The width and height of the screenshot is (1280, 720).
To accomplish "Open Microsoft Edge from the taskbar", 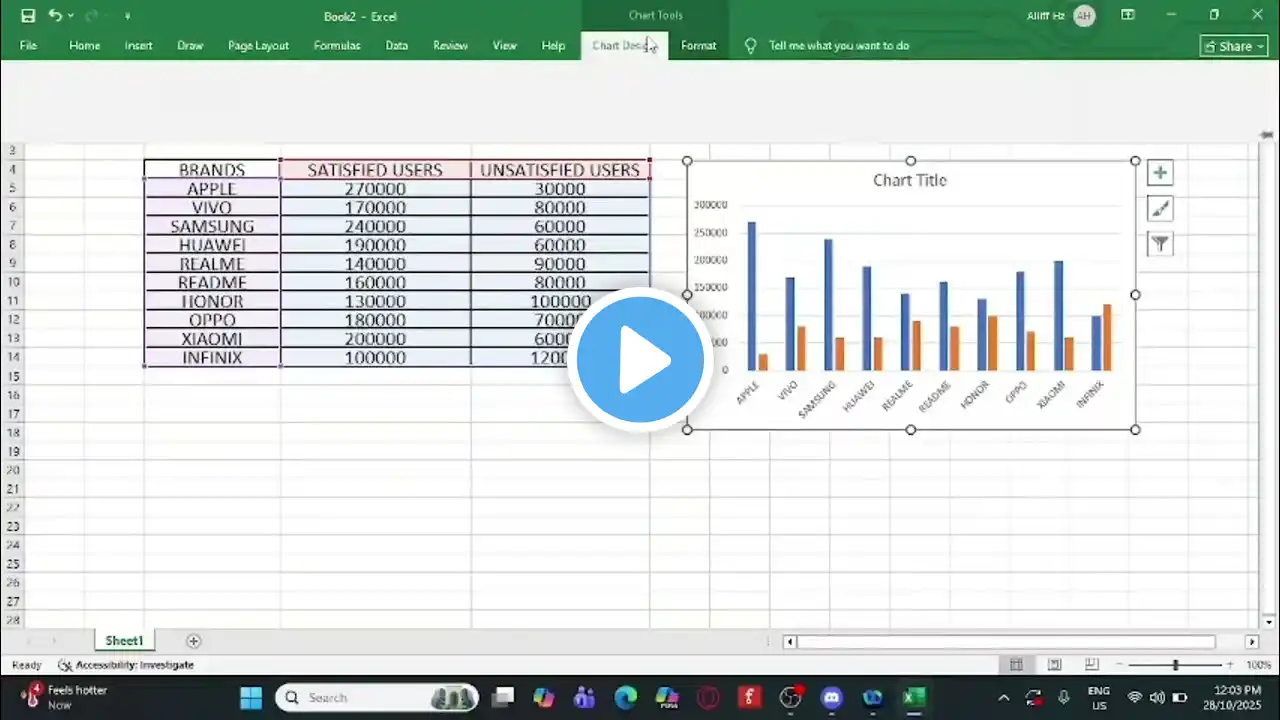I will 626,697.
